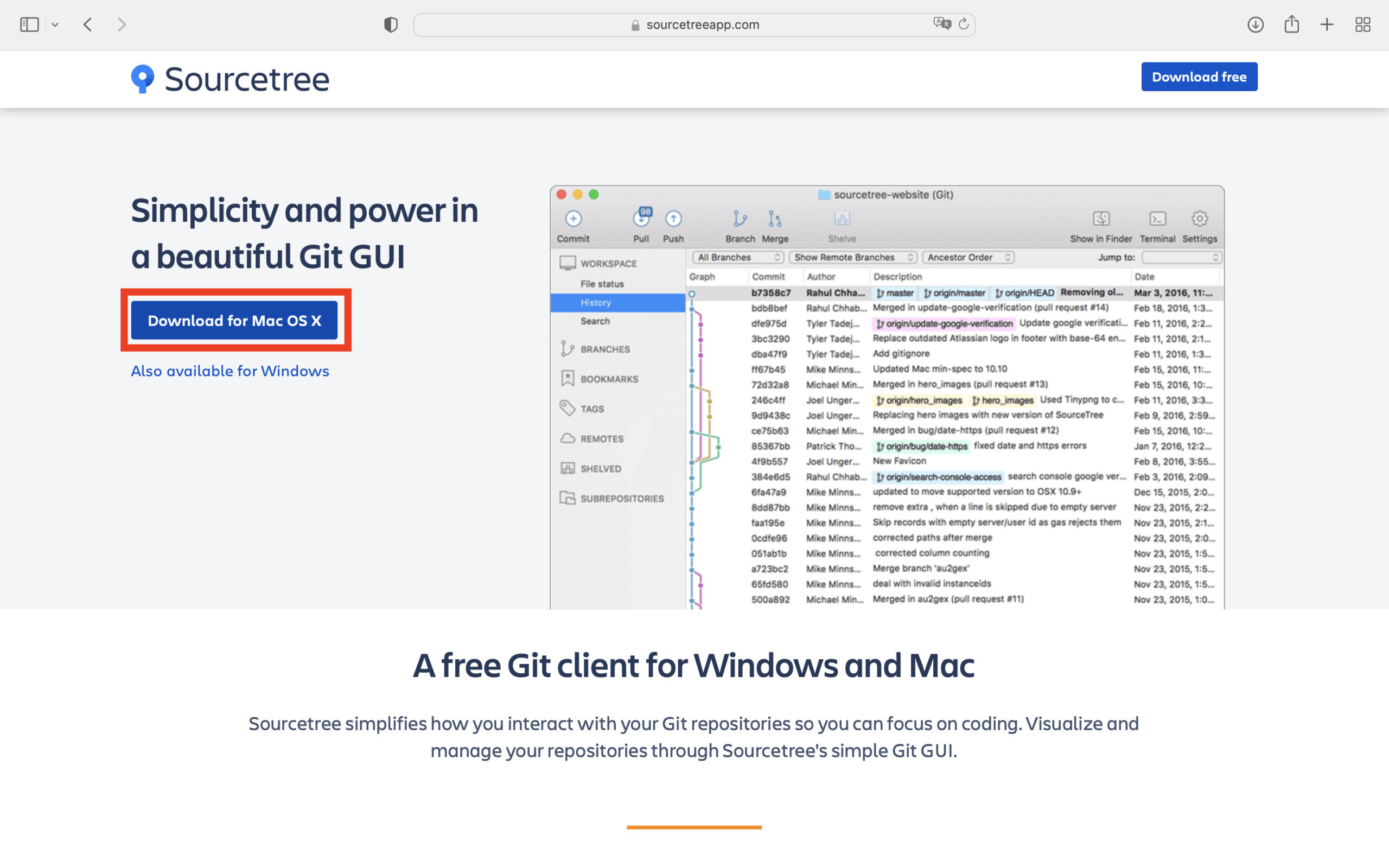Select commit 'corrected paths after merge'
Viewport: 1389px width, 868px height.
point(954,538)
